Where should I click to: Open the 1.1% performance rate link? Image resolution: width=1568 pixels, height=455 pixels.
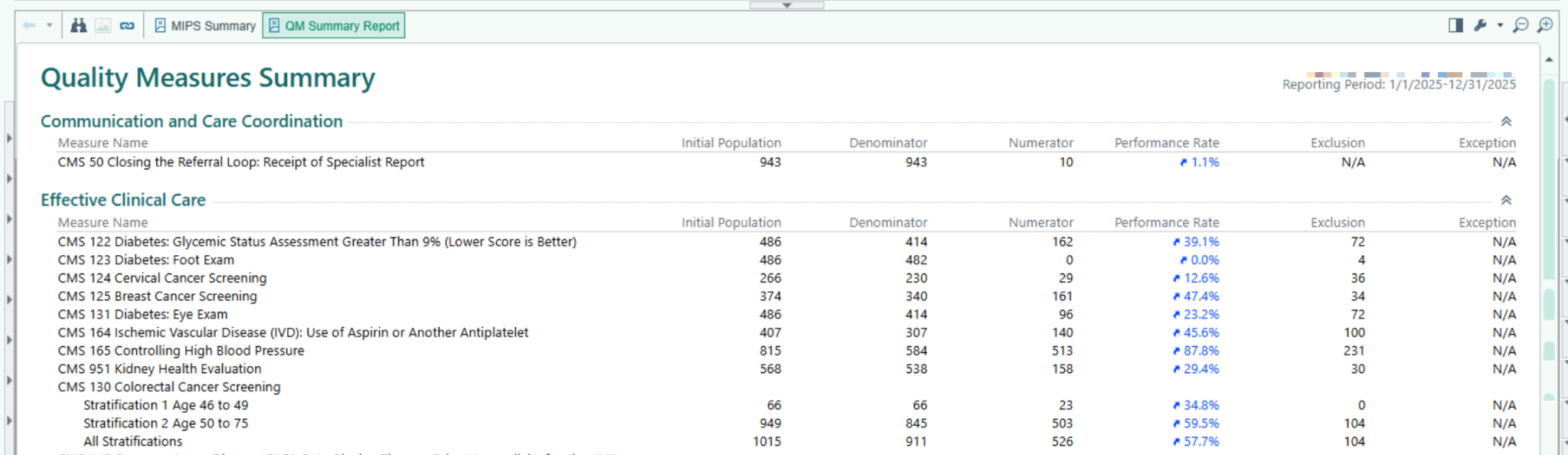pyautogui.click(x=1199, y=162)
